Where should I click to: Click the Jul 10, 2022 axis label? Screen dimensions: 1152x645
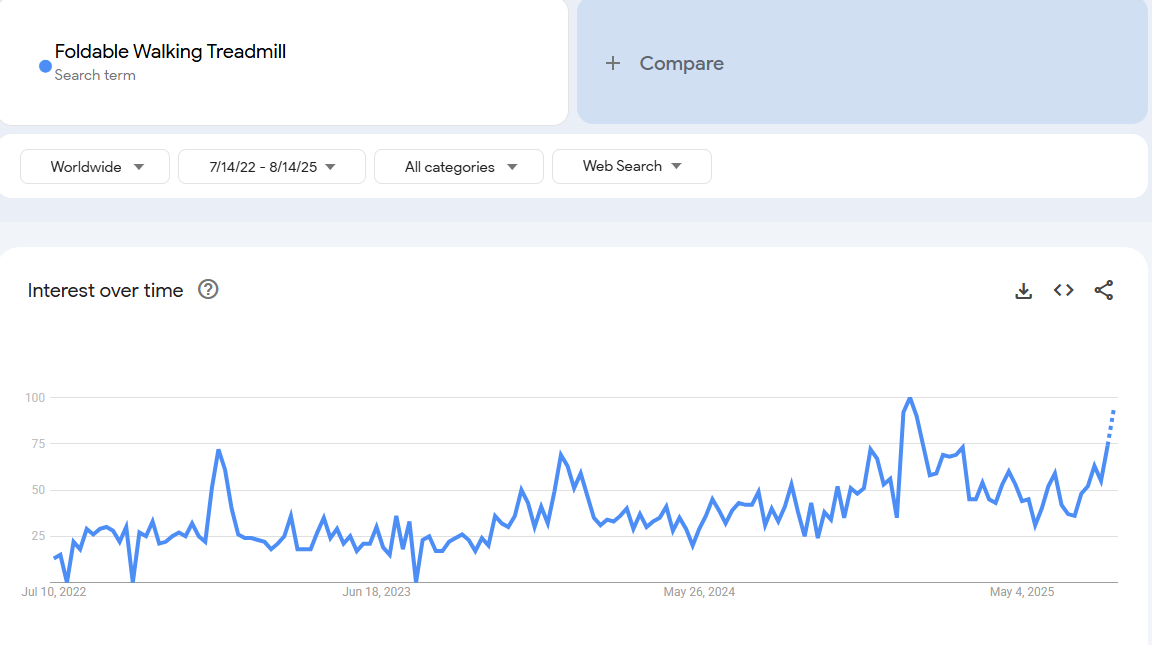coord(54,592)
